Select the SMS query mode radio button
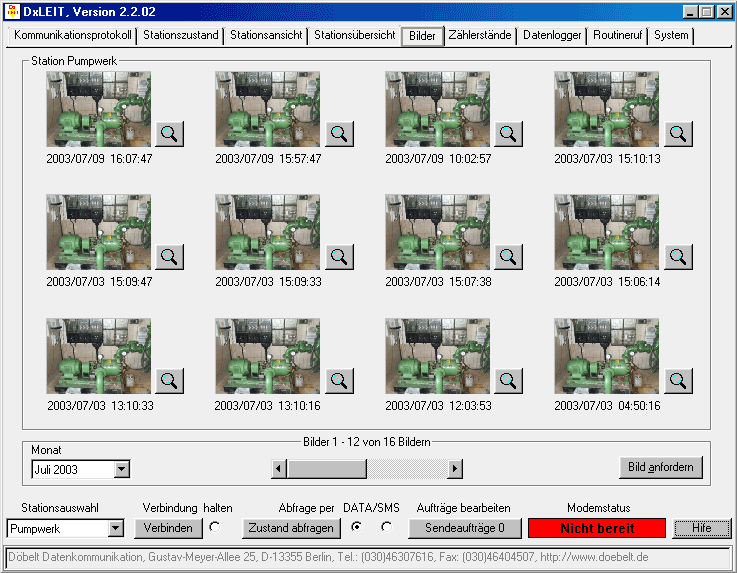The width and height of the screenshot is (737, 573). tap(386, 527)
